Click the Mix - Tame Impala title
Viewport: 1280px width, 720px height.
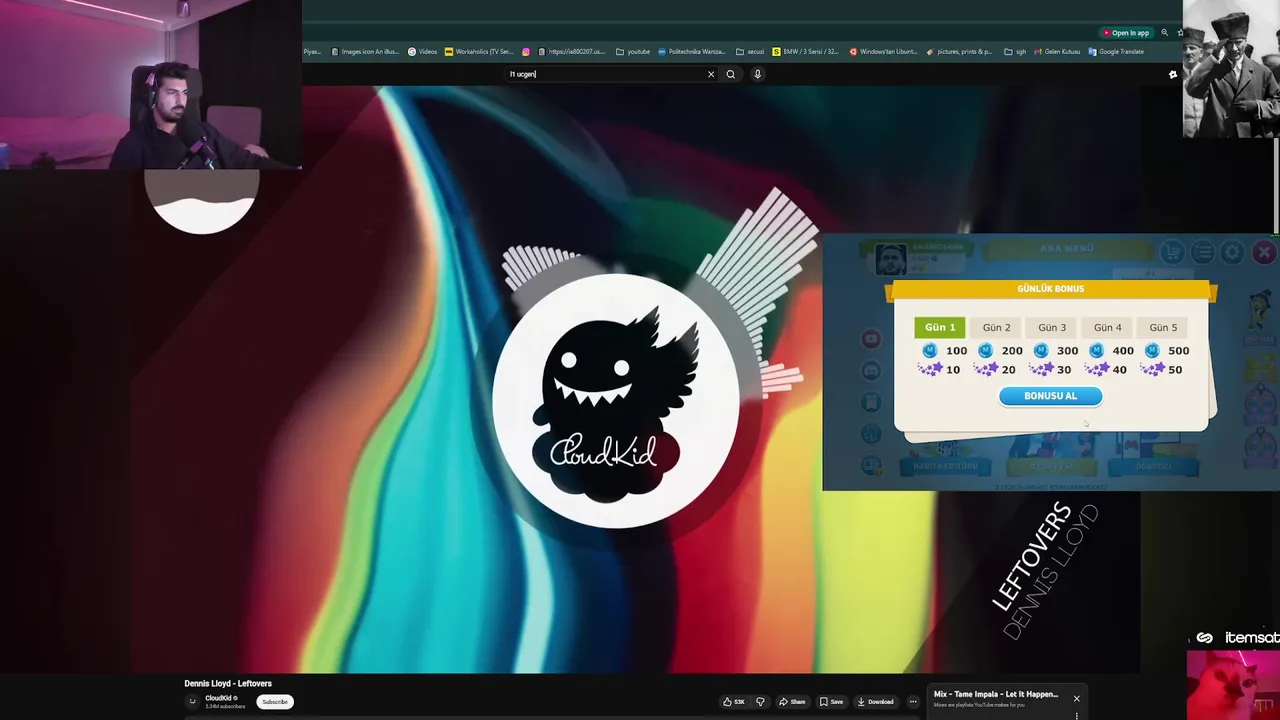[995, 694]
